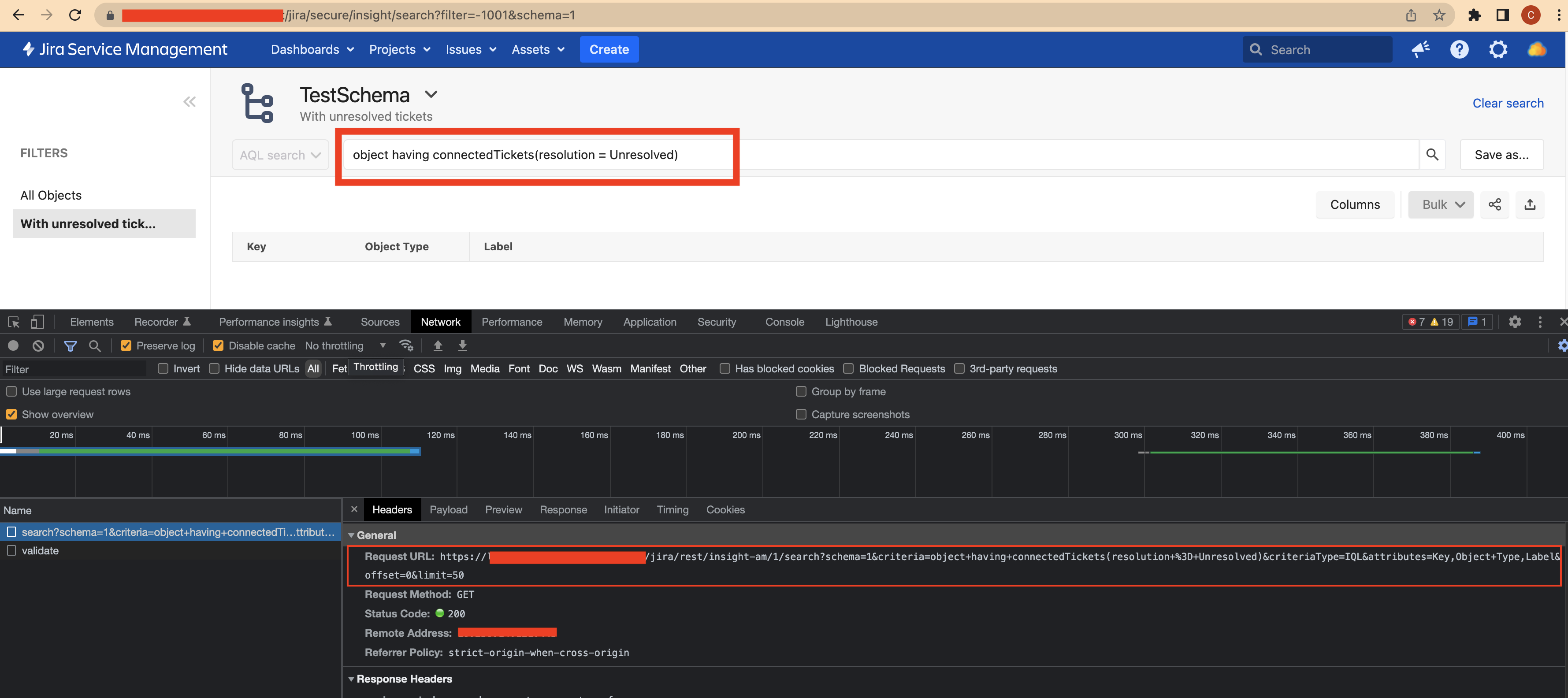This screenshot has height=698, width=1568.
Task: Go back using the browser back arrow
Action: [18, 15]
